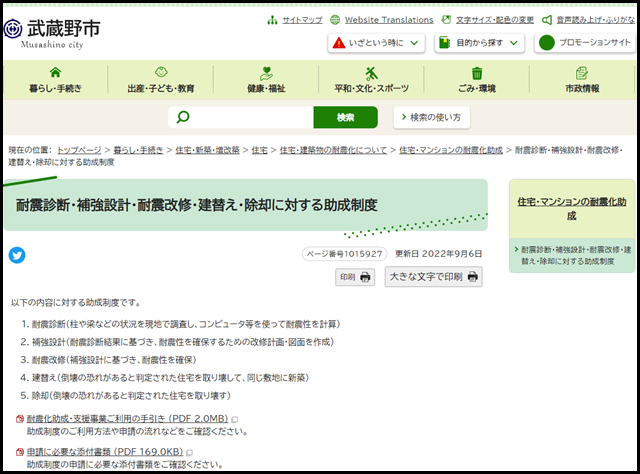Share page via Twitter bird icon
640x474 pixels.
(17, 255)
